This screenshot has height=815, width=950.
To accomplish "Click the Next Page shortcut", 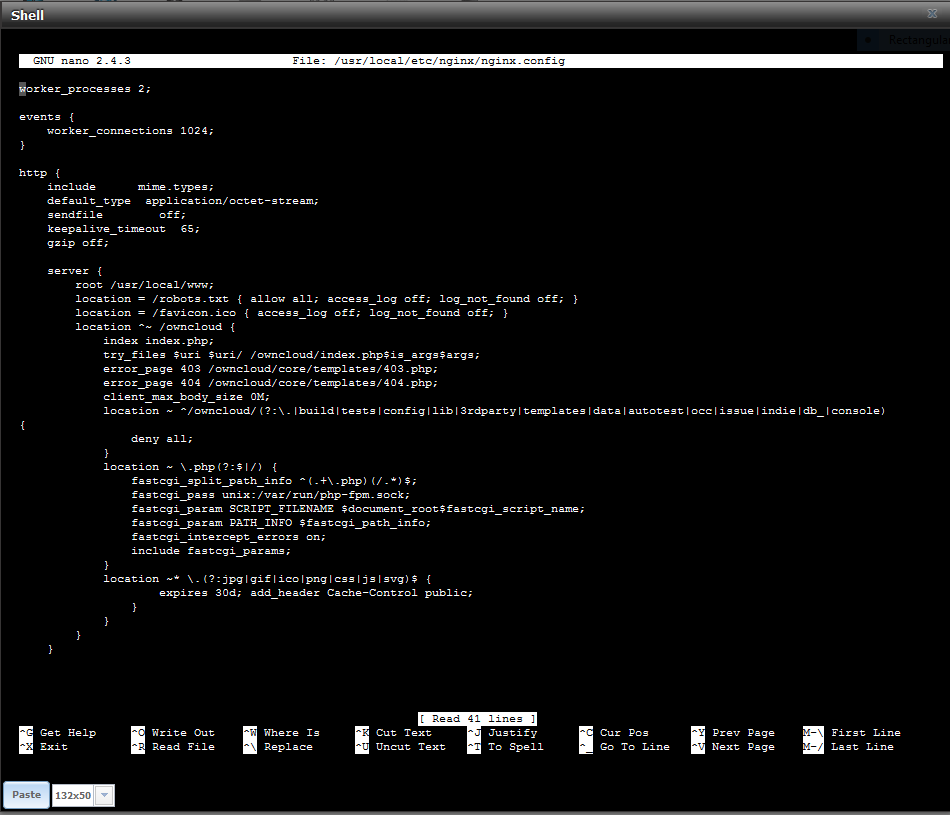I will (743, 747).
